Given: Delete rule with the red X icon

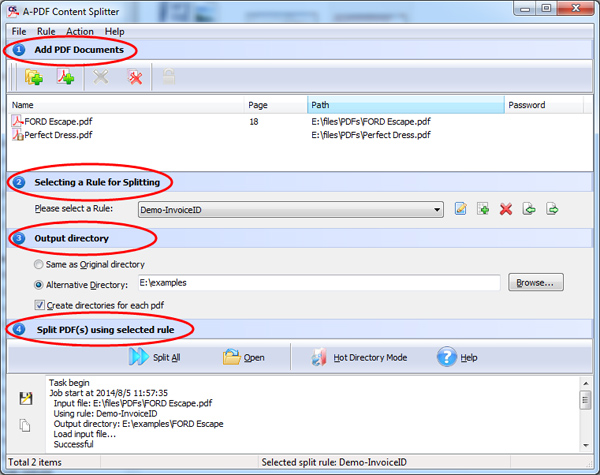Looking at the screenshot, I should coord(506,209).
